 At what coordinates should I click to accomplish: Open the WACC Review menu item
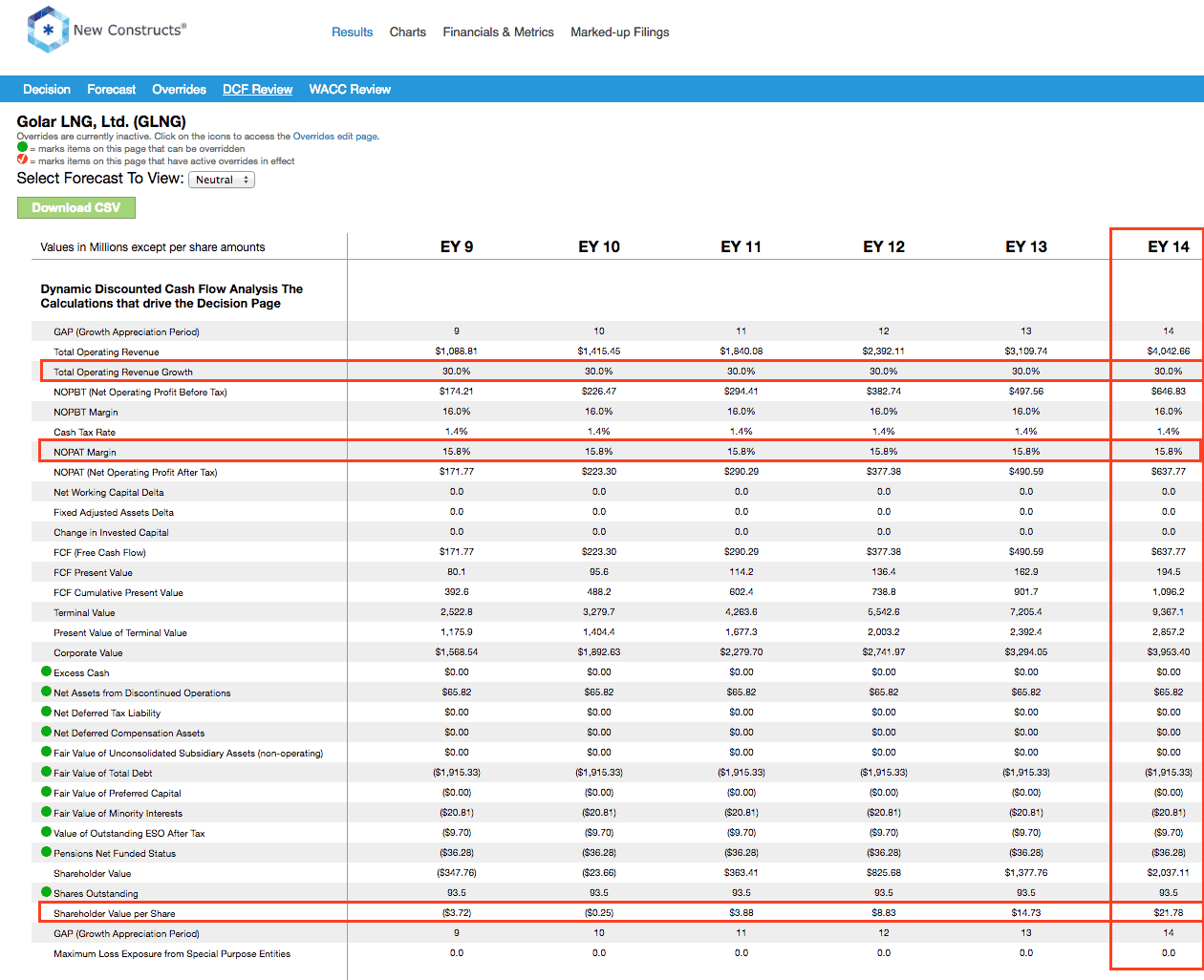(350, 89)
